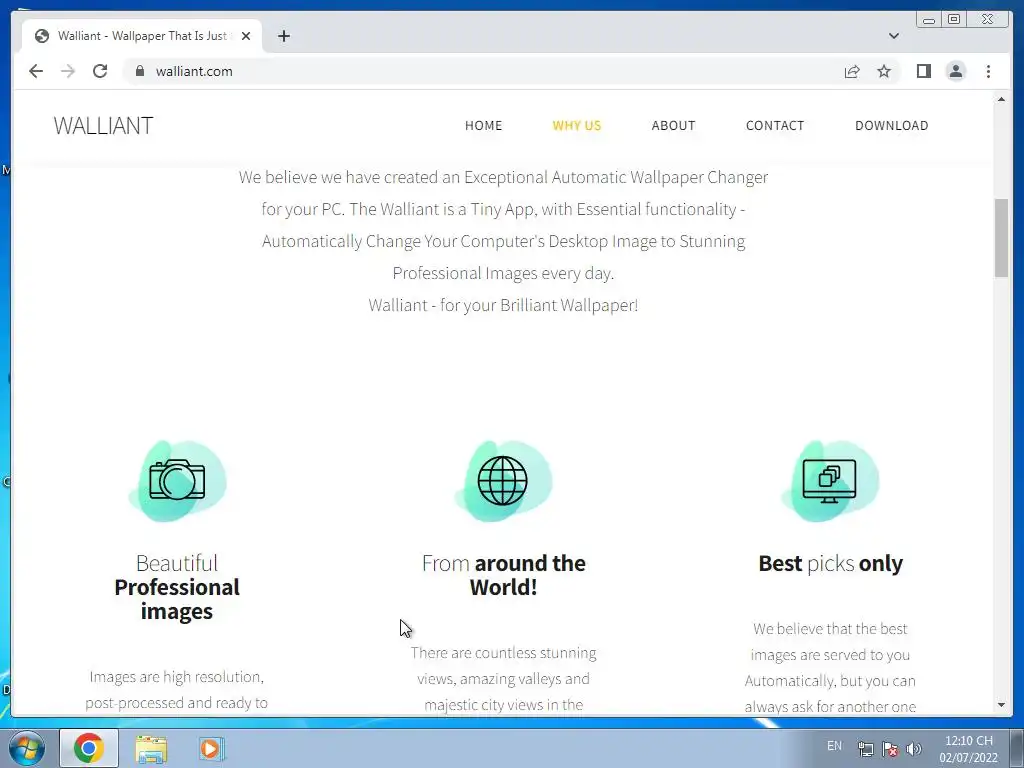Open Chrome's three-dot menu

[x=988, y=71]
